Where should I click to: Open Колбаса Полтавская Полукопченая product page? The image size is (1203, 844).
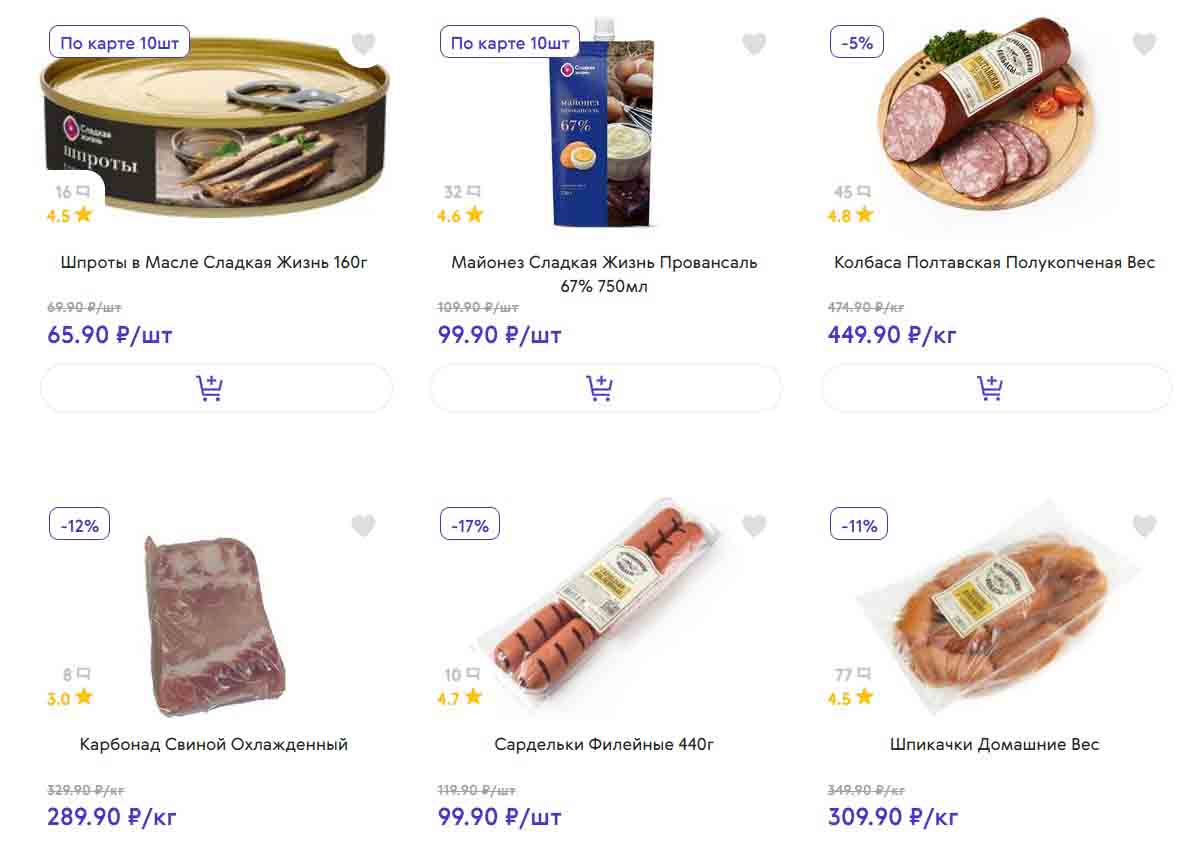[994, 263]
